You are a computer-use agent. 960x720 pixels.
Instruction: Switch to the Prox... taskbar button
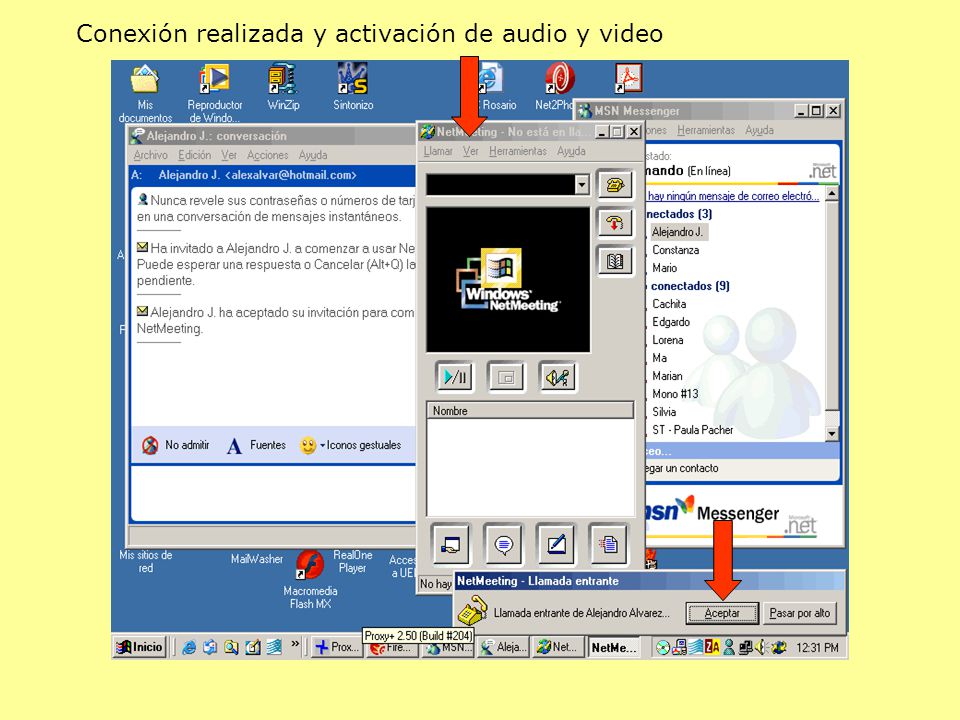pos(336,647)
